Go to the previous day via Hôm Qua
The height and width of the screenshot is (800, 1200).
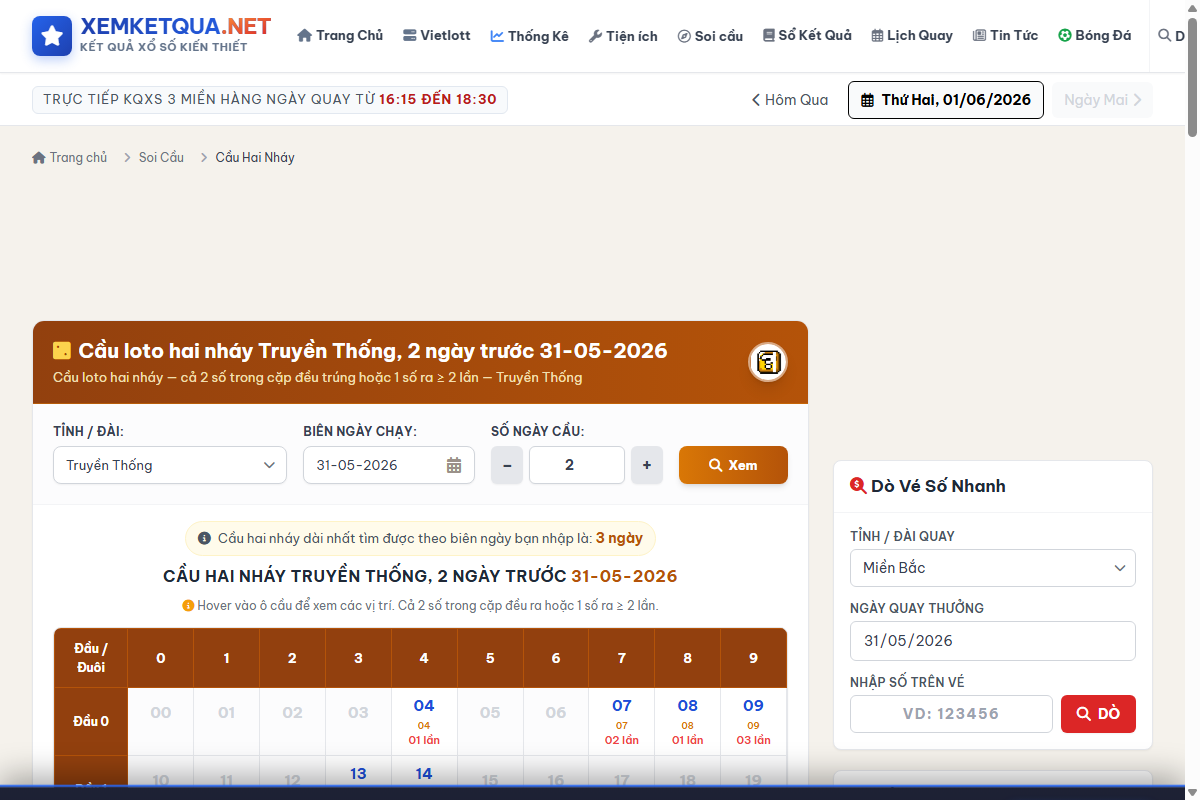click(x=790, y=100)
